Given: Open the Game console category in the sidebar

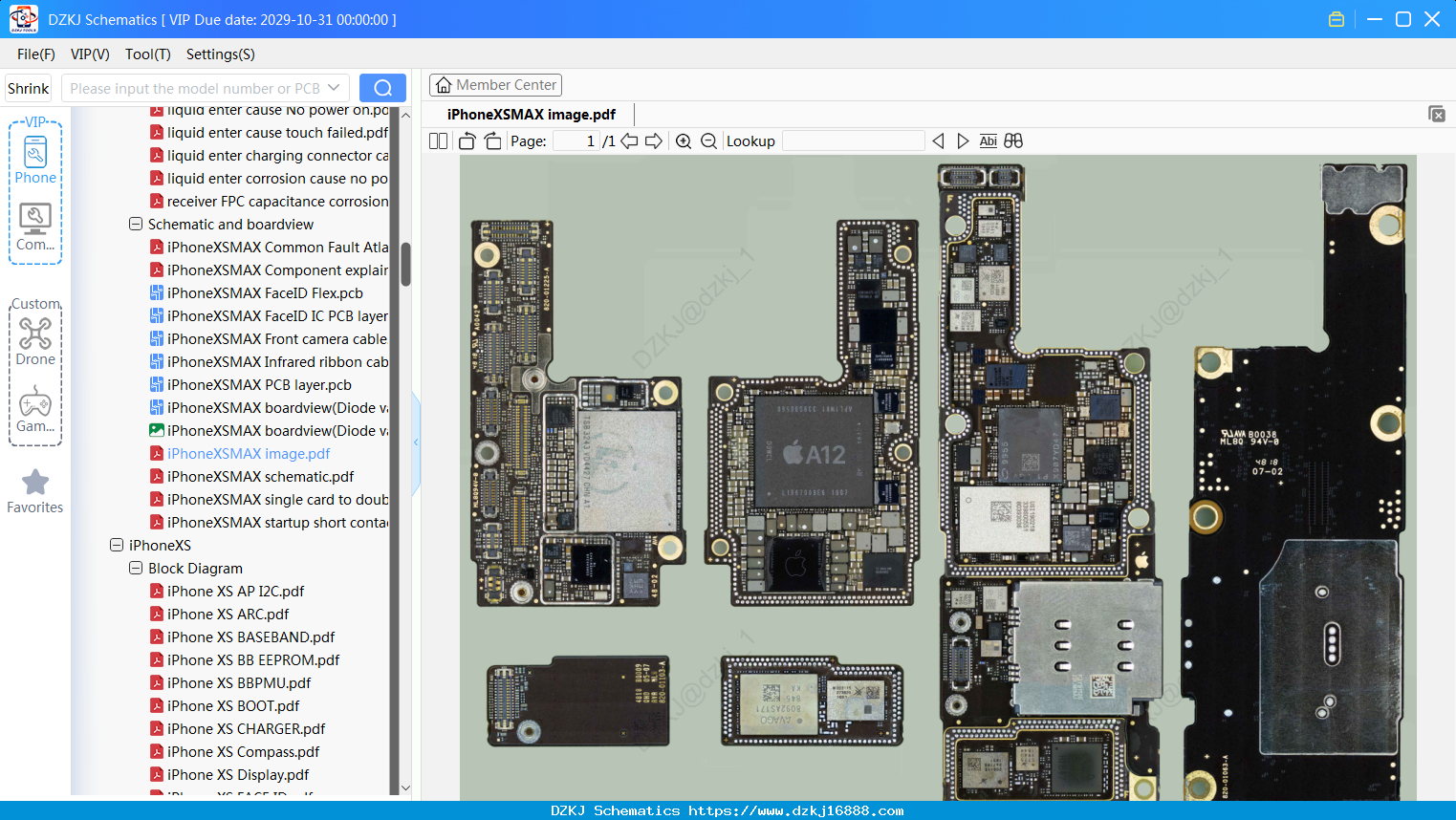Looking at the screenshot, I should click(x=35, y=409).
